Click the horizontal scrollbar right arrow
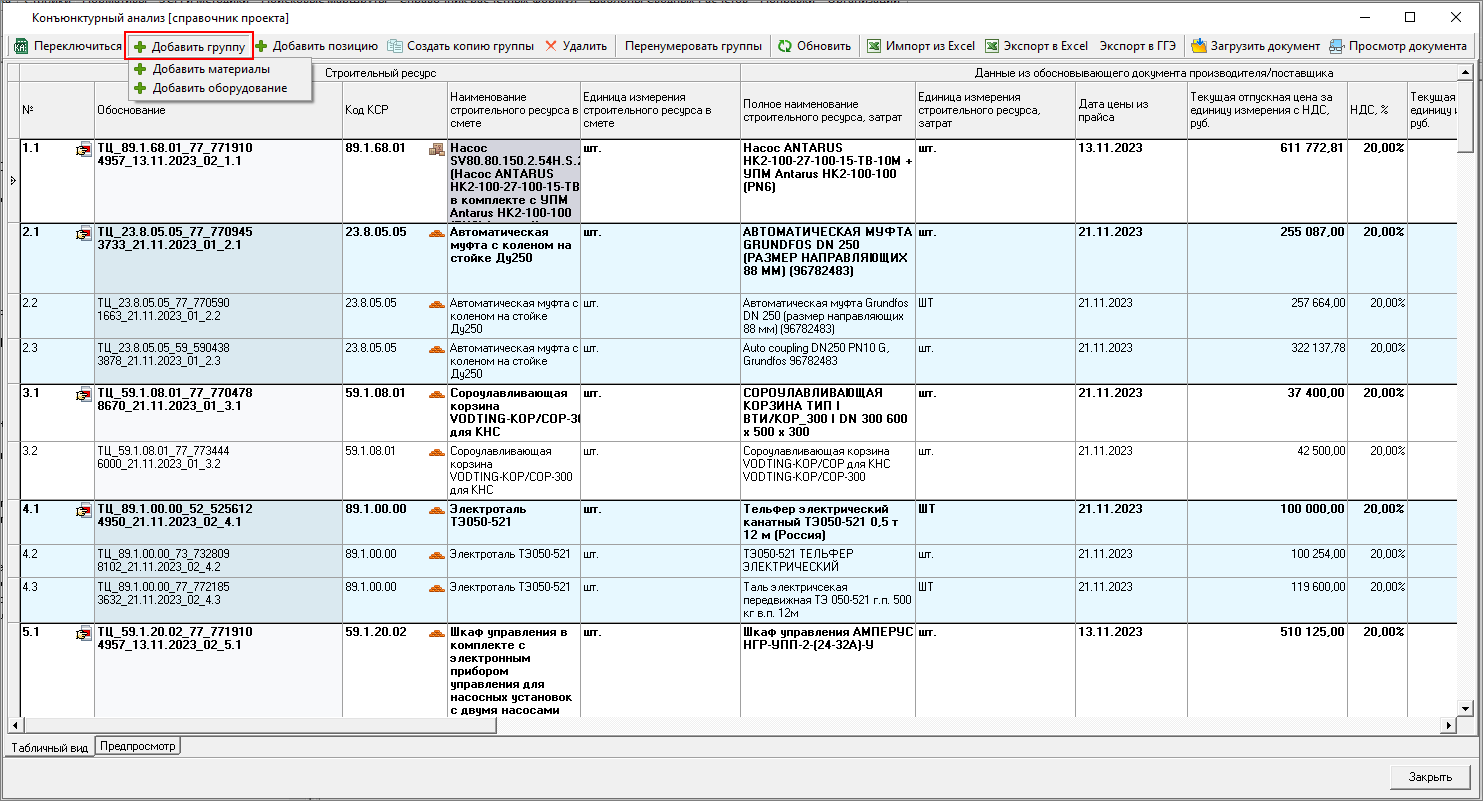Image resolution: width=1483 pixels, height=801 pixels. (x=1447, y=725)
